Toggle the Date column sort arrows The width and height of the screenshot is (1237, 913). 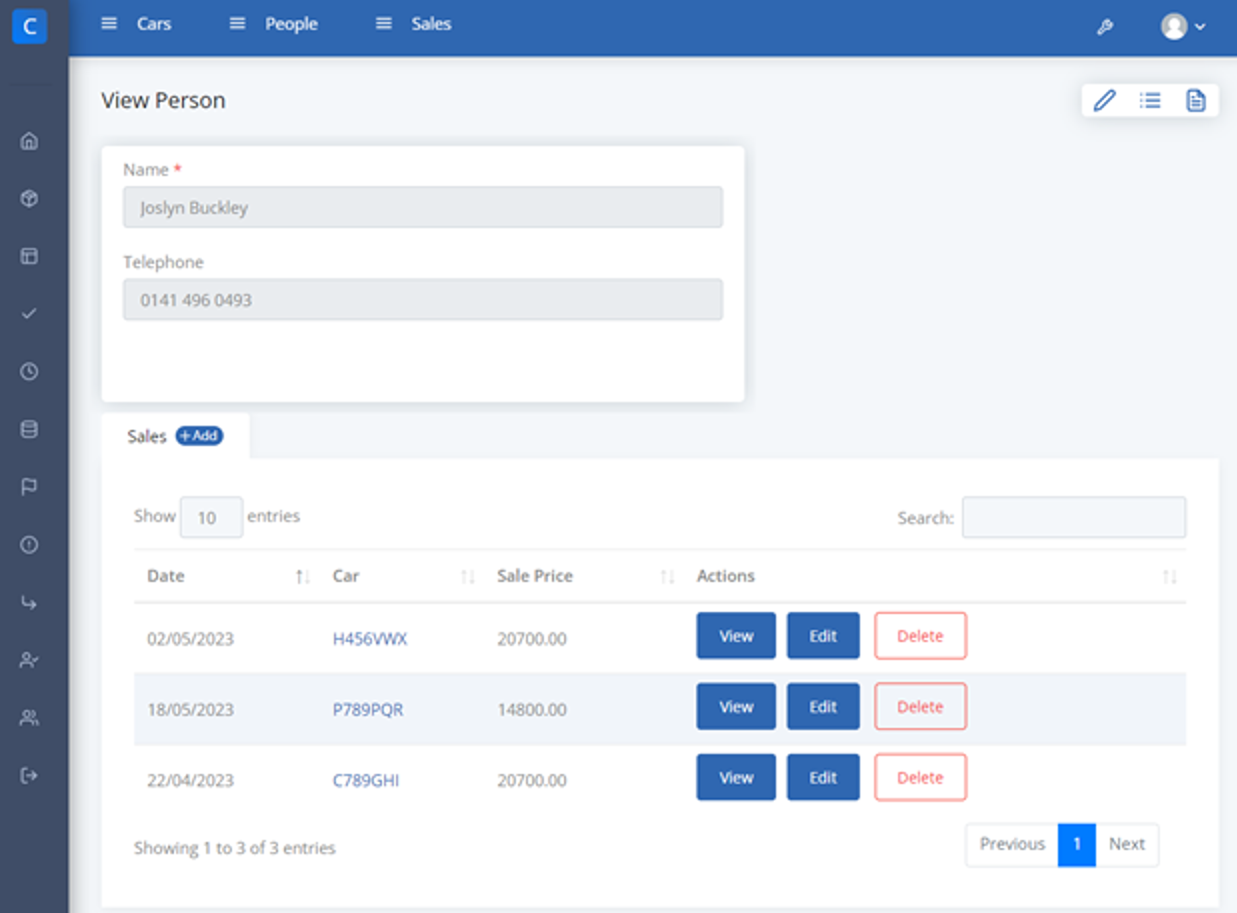[302, 576]
